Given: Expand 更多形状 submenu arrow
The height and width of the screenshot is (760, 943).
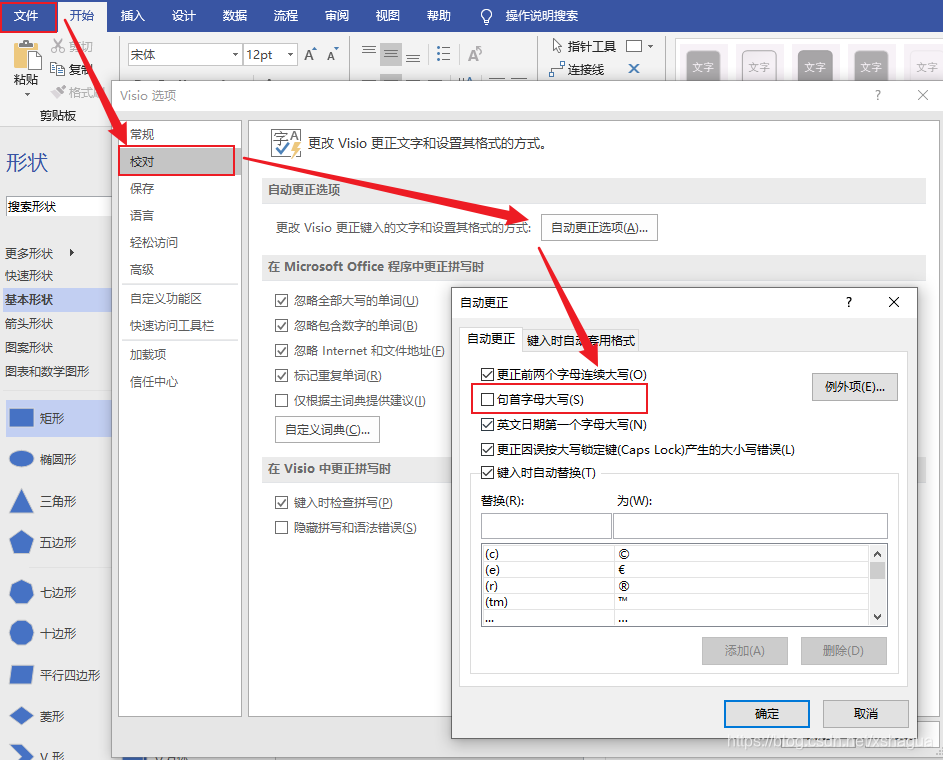Looking at the screenshot, I should point(72,253).
